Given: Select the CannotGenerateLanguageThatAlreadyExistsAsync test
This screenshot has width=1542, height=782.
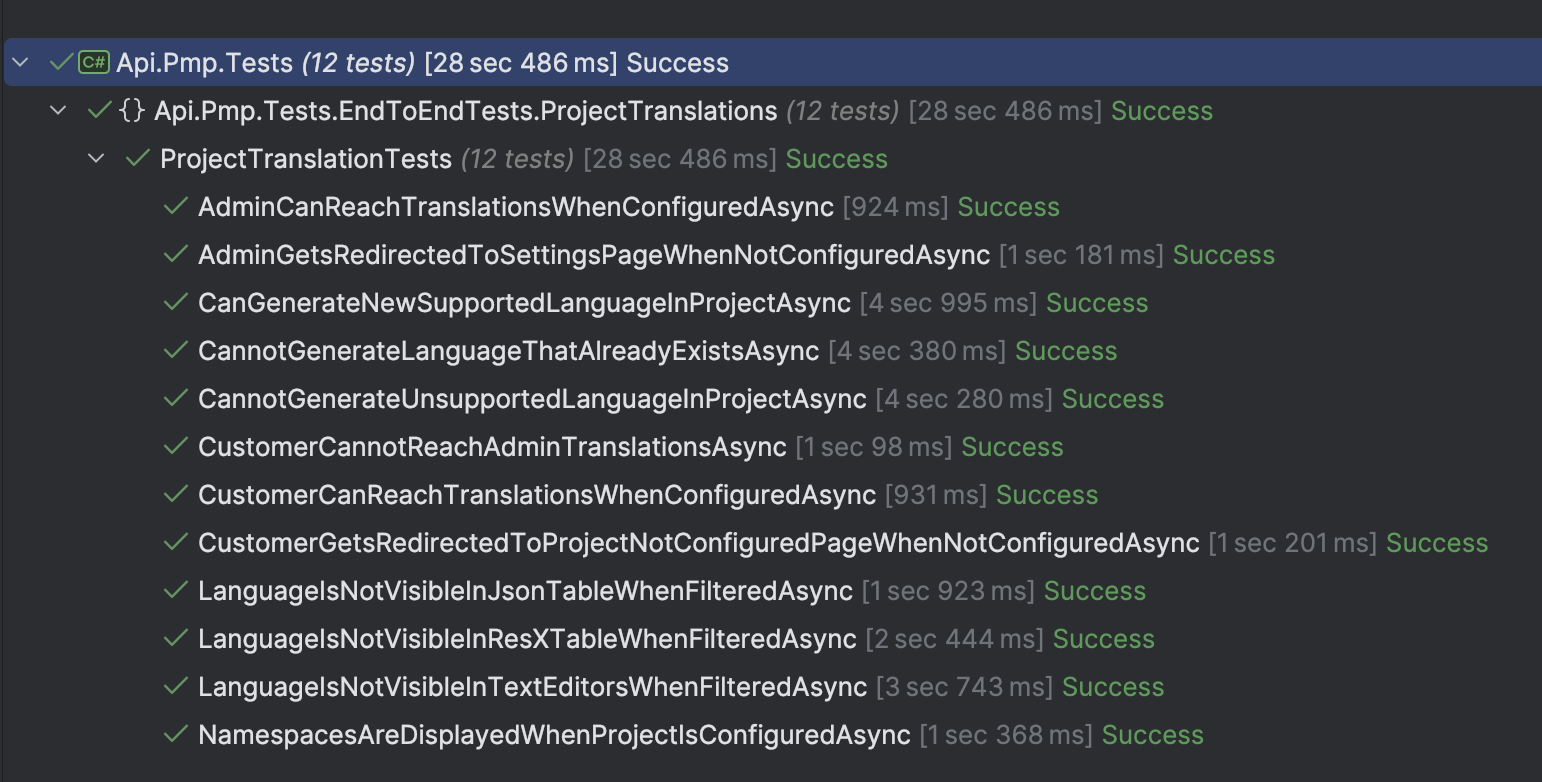Looking at the screenshot, I should click(508, 351).
